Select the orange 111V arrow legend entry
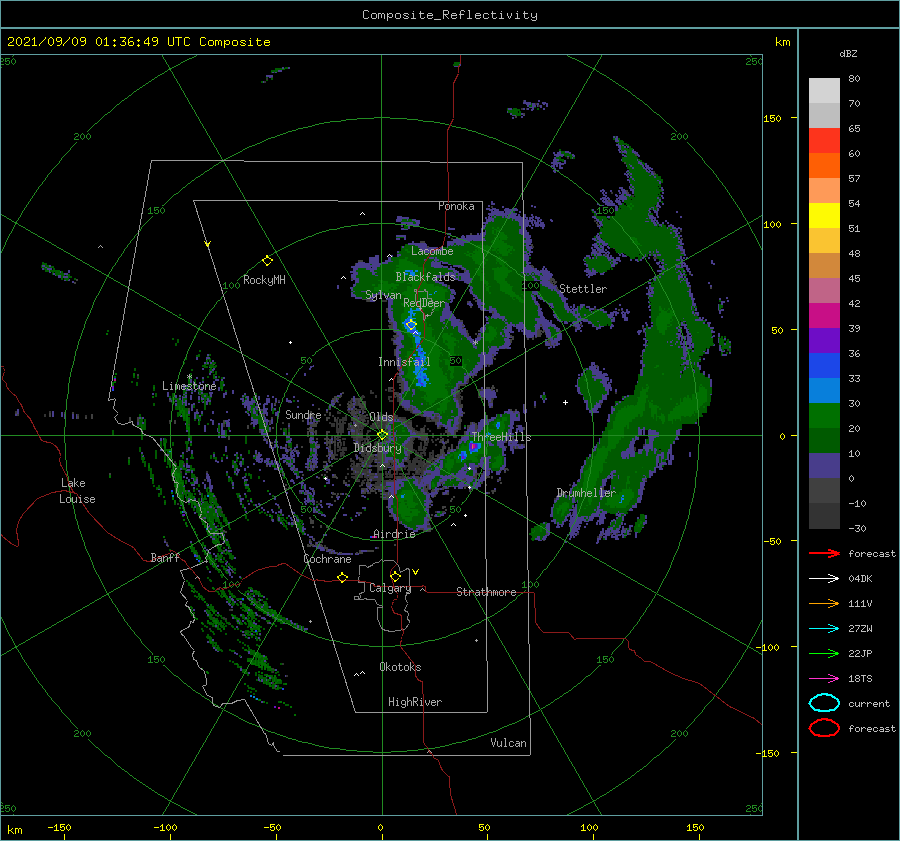The image size is (900, 841). 824,603
